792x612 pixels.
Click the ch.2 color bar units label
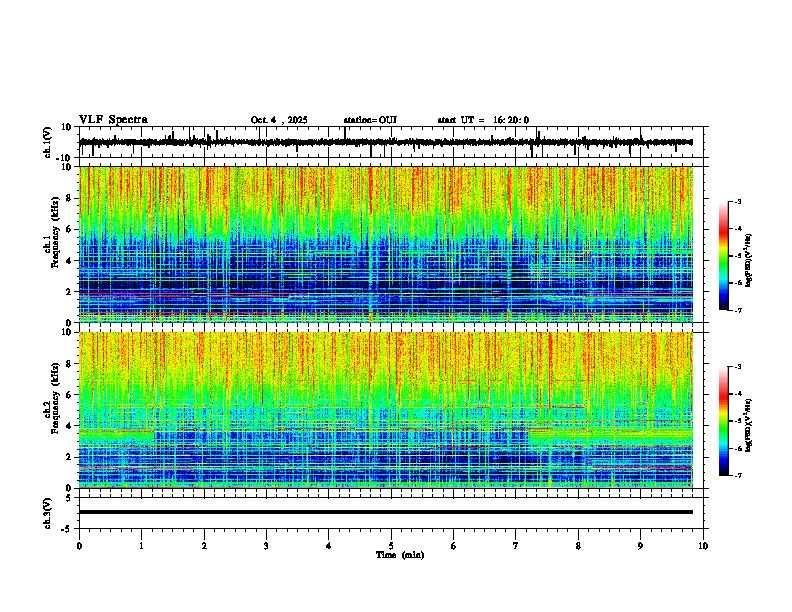[x=748, y=425]
